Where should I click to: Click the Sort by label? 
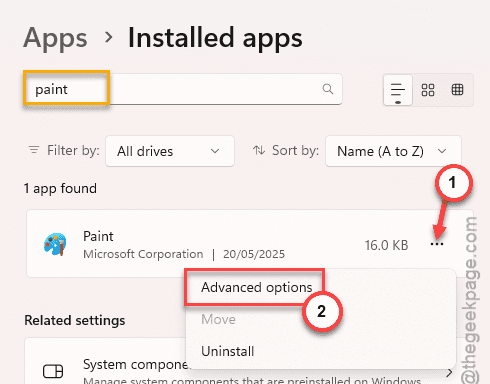295,150
